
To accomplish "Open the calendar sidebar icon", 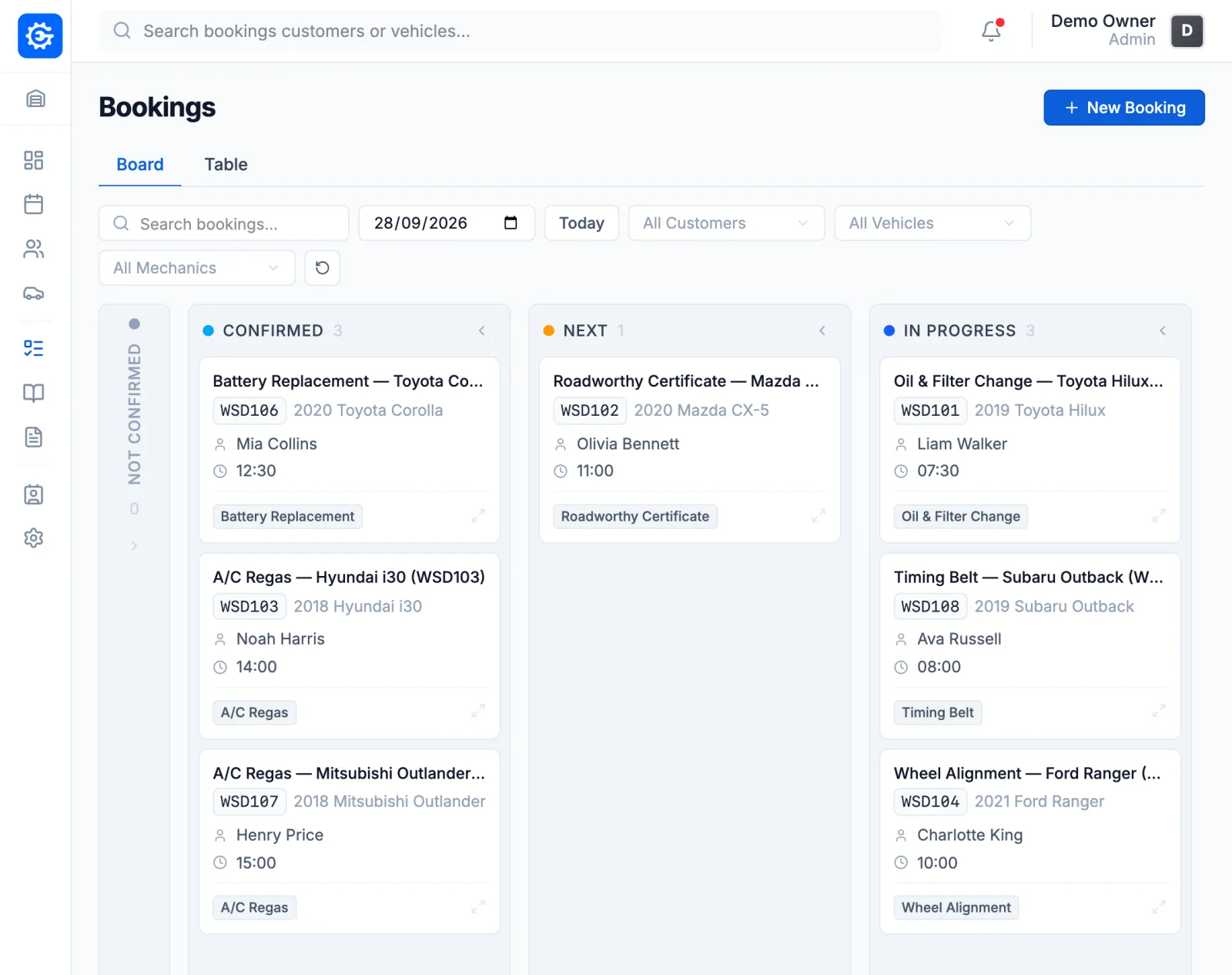I will pos(34,204).
